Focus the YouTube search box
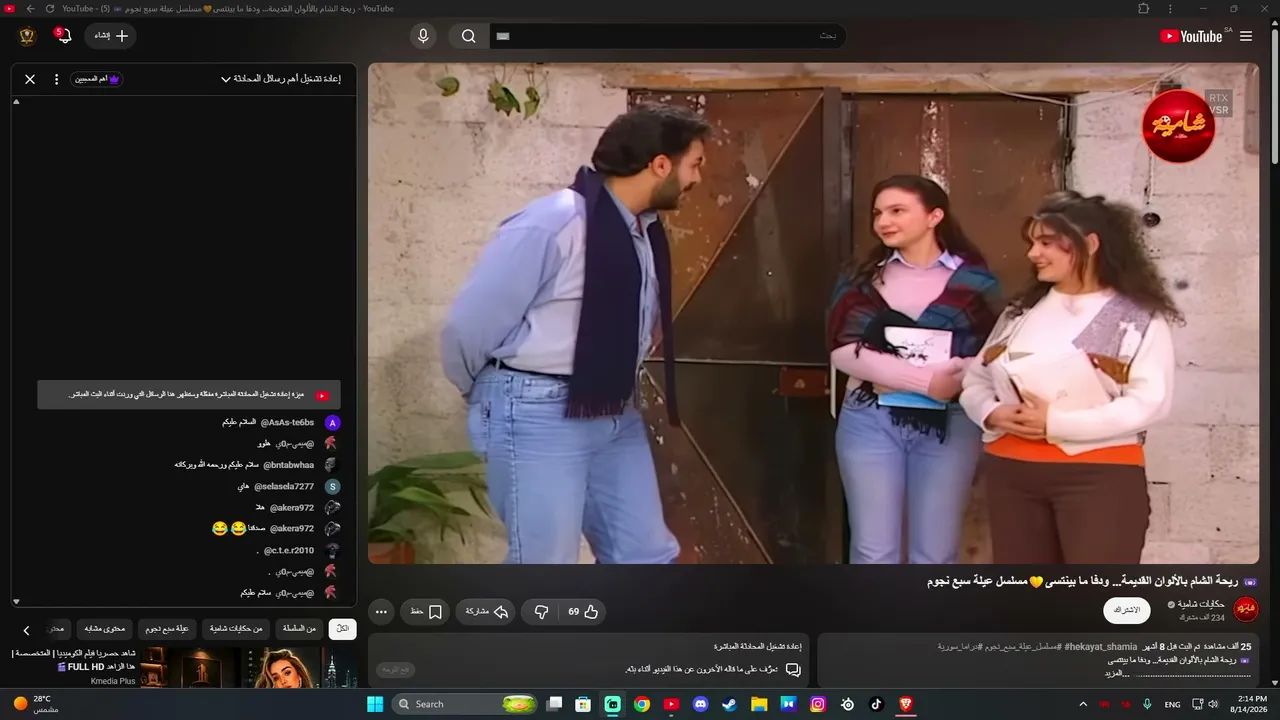Screen dimensions: 1280x720 click(x=667, y=36)
